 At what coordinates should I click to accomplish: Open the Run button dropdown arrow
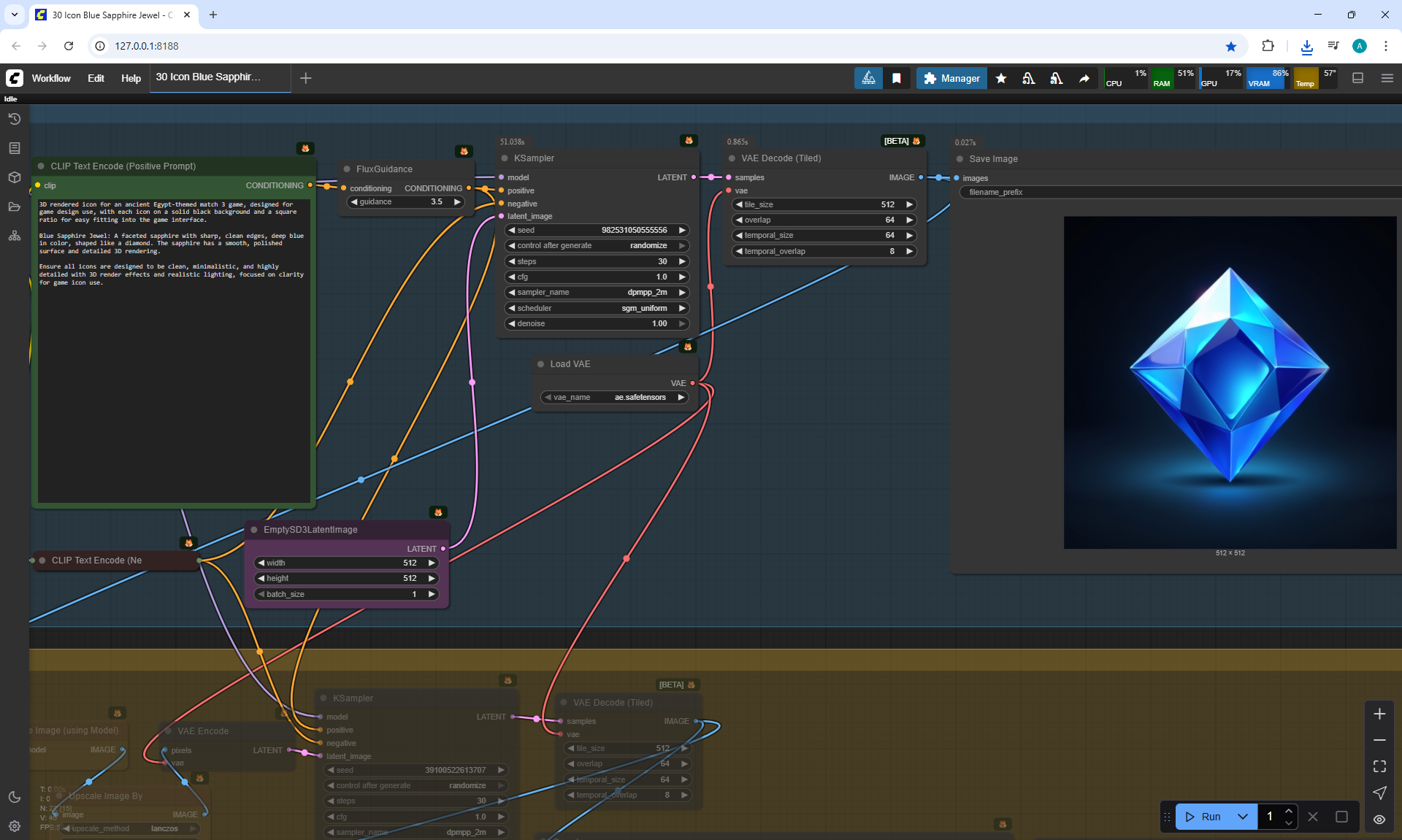[x=1243, y=817]
